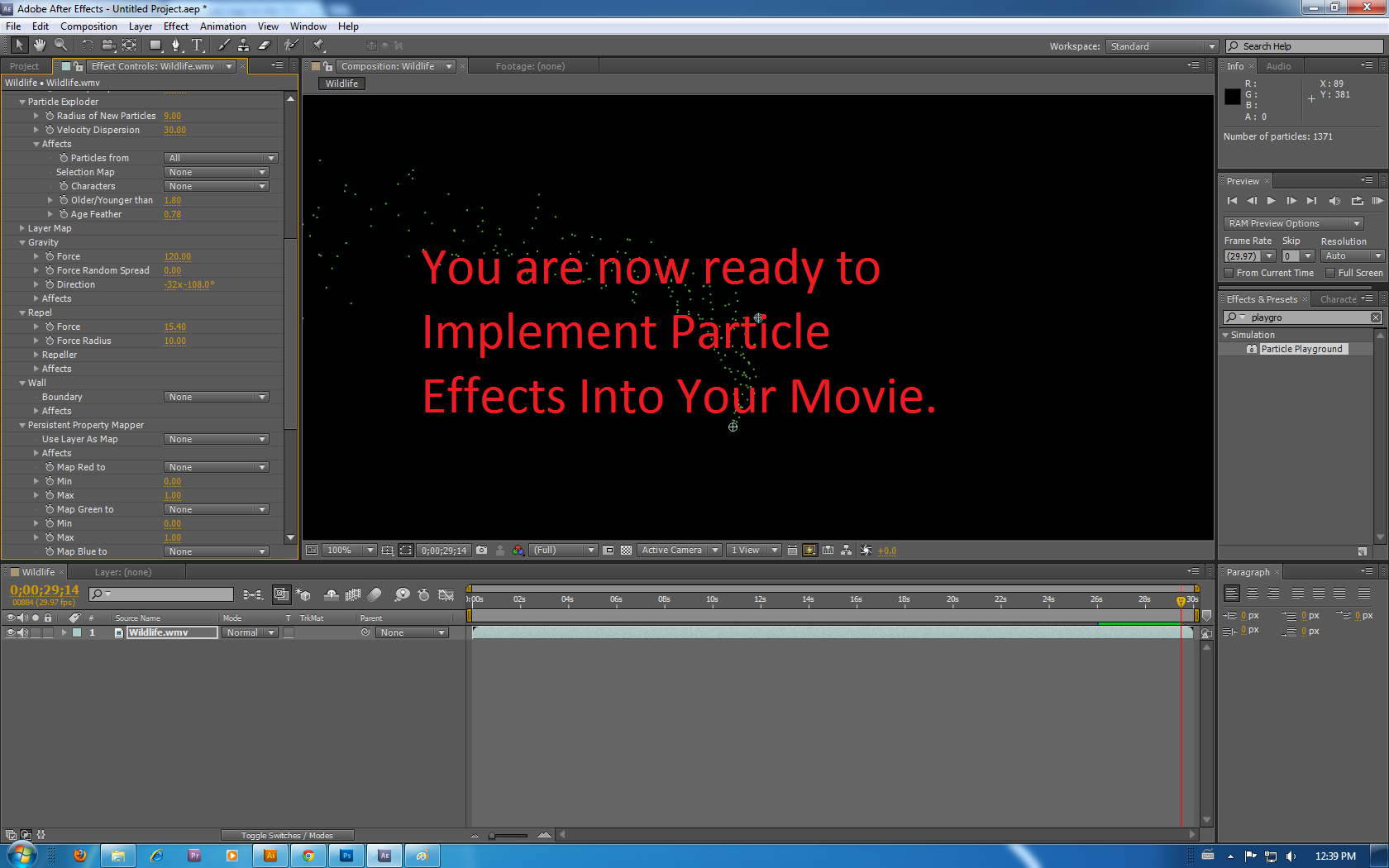Open the Normal blend mode dropdown
The image size is (1389, 868).
[x=250, y=632]
